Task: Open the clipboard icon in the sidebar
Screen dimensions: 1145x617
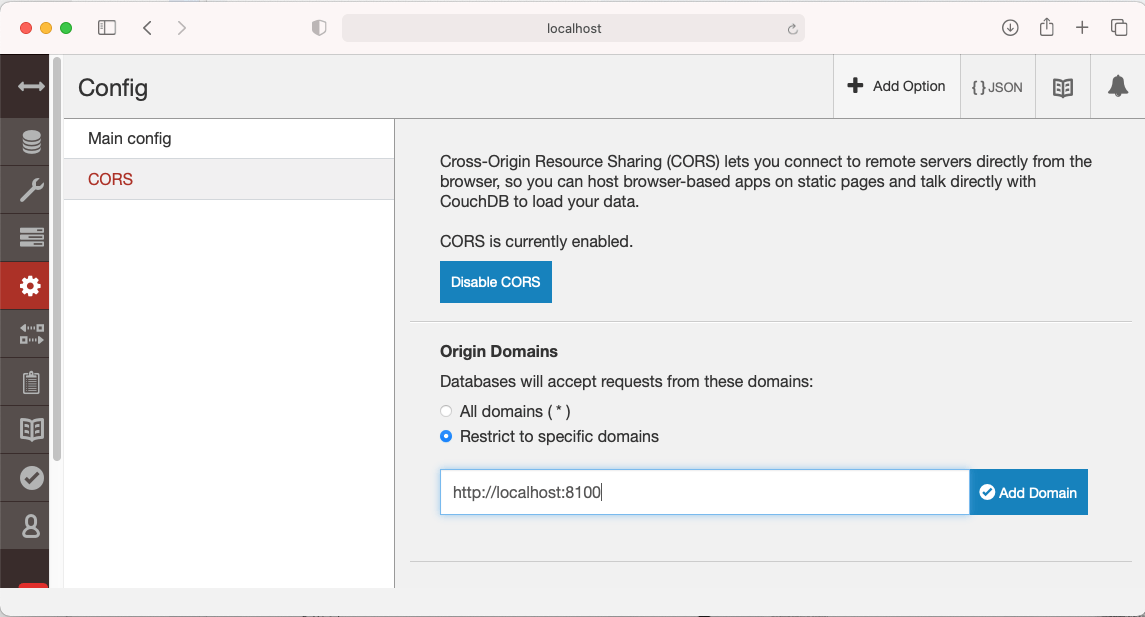Action: [31, 382]
